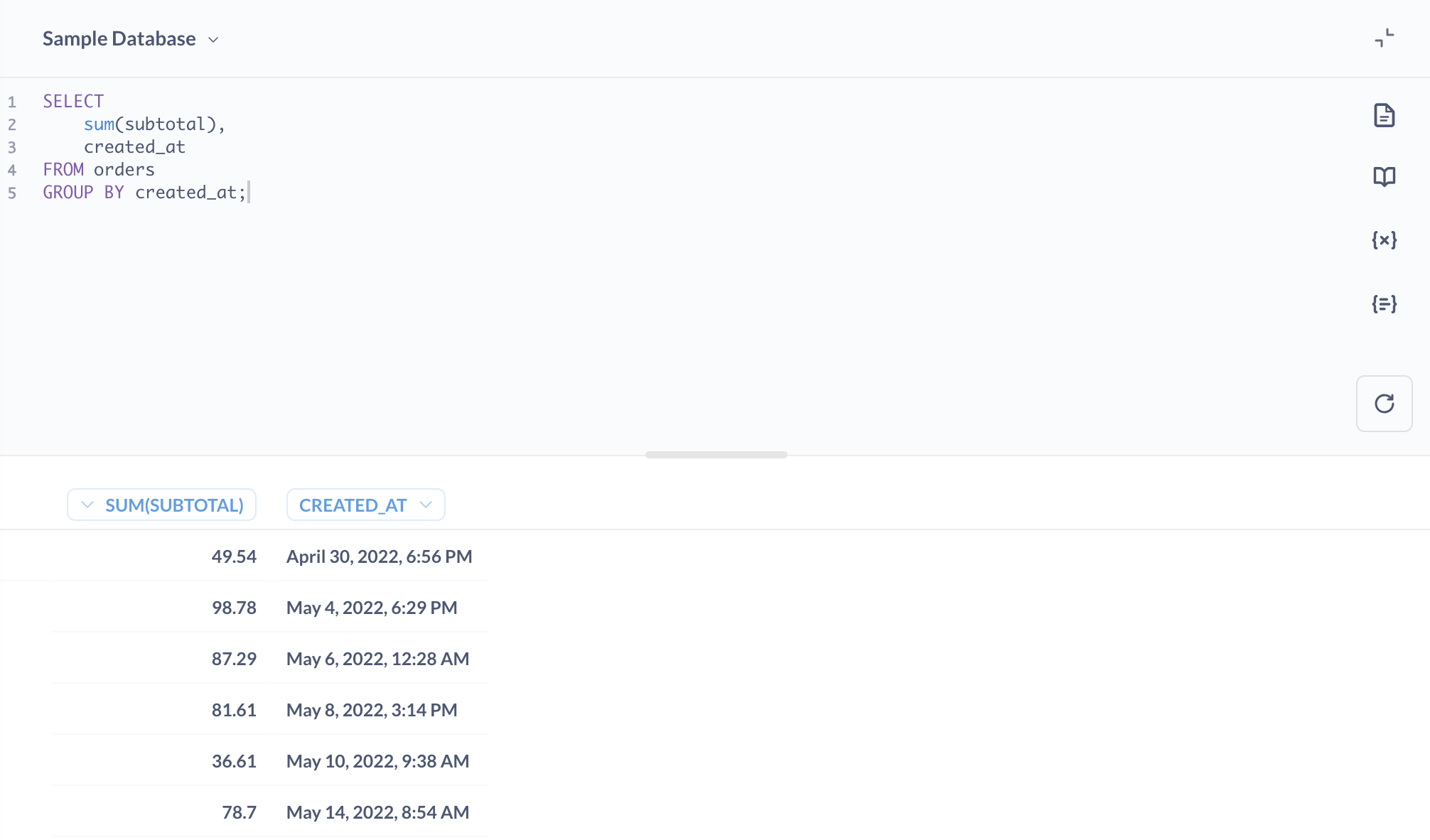The width and height of the screenshot is (1430, 840).
Task: Open the CREATED_AT column dropdown
Action: coord(425,505)
